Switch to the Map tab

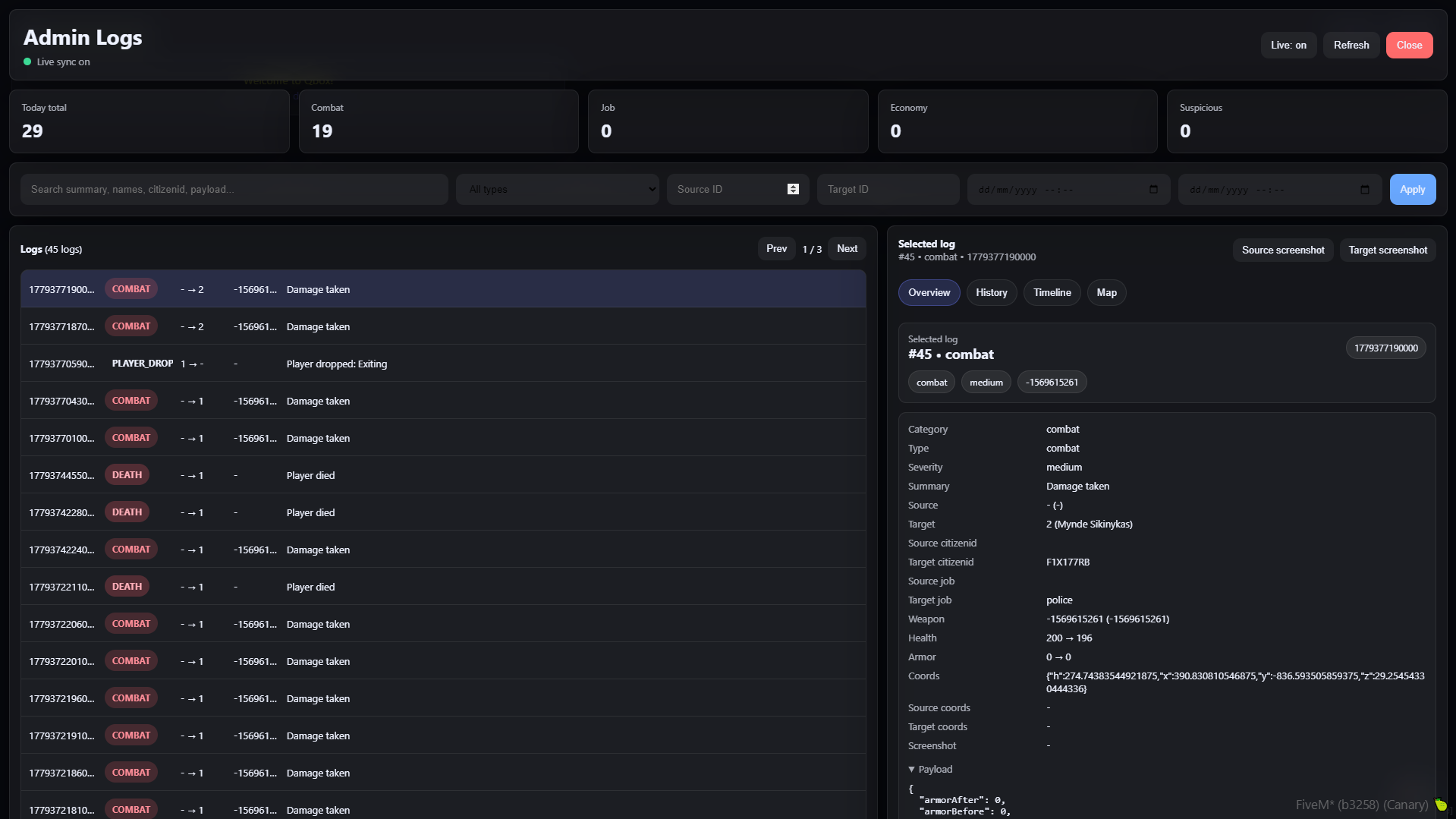click(x=1106, y=292)
